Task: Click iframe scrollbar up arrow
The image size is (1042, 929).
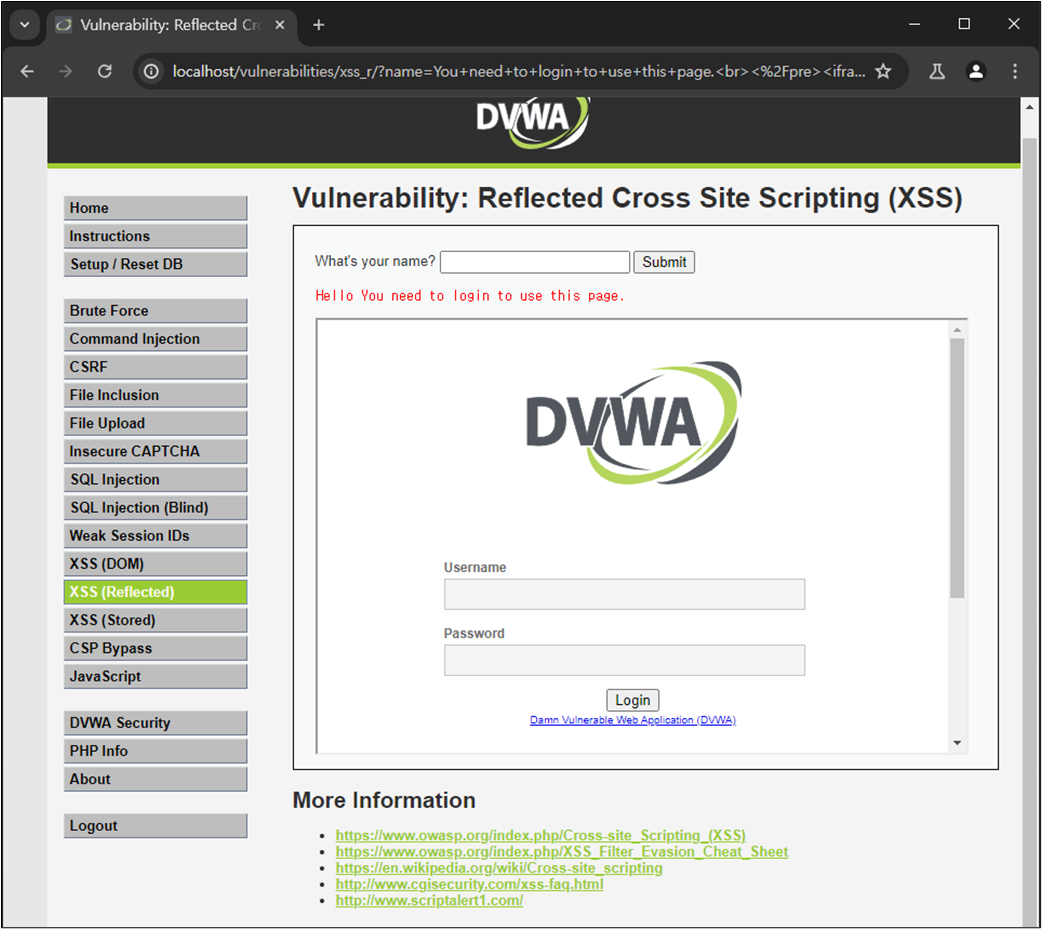Action: coord(957,330)
